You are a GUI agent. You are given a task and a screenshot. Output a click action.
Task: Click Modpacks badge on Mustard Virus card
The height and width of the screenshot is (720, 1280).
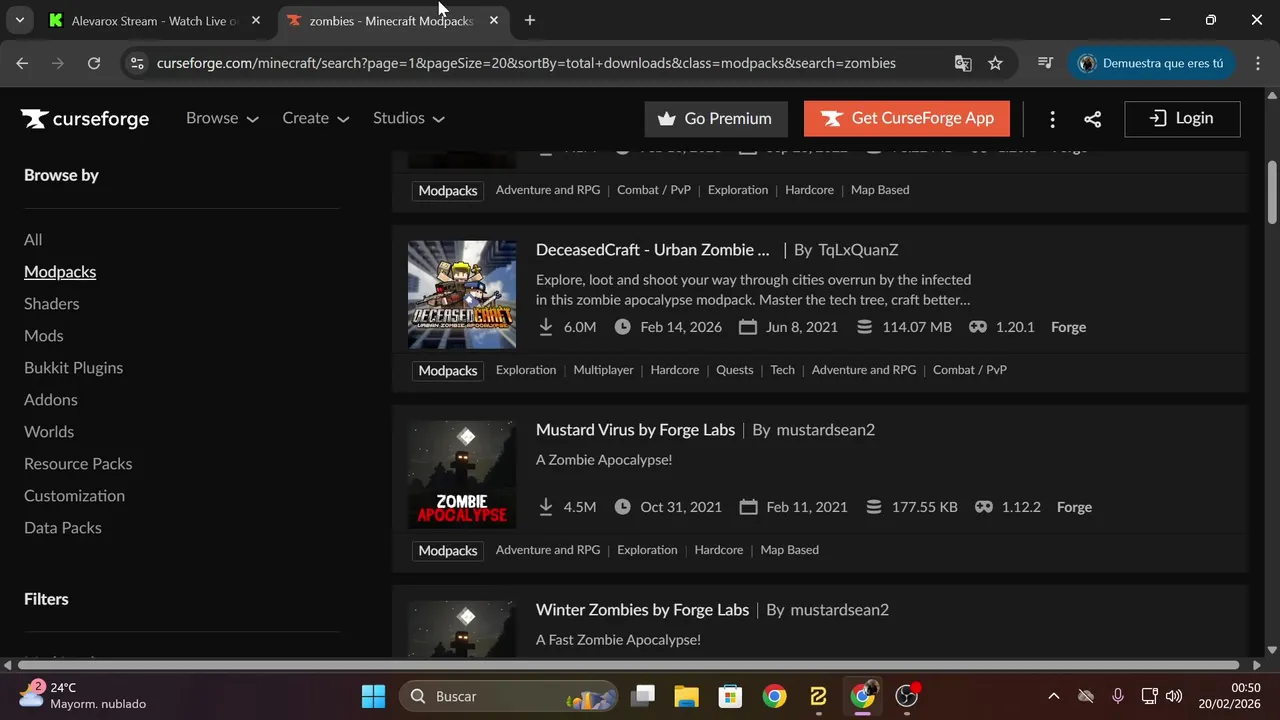pos(448,551)
